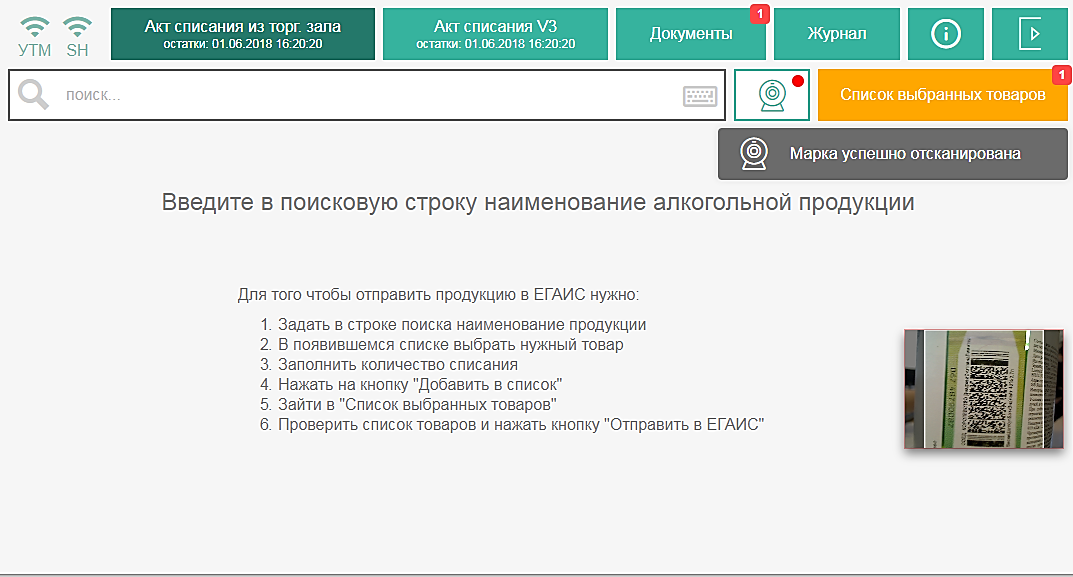1073x577 pixels.
Task: Click the magnifying glass search icon
Action: pyautogui.click(x=34, y=95)
